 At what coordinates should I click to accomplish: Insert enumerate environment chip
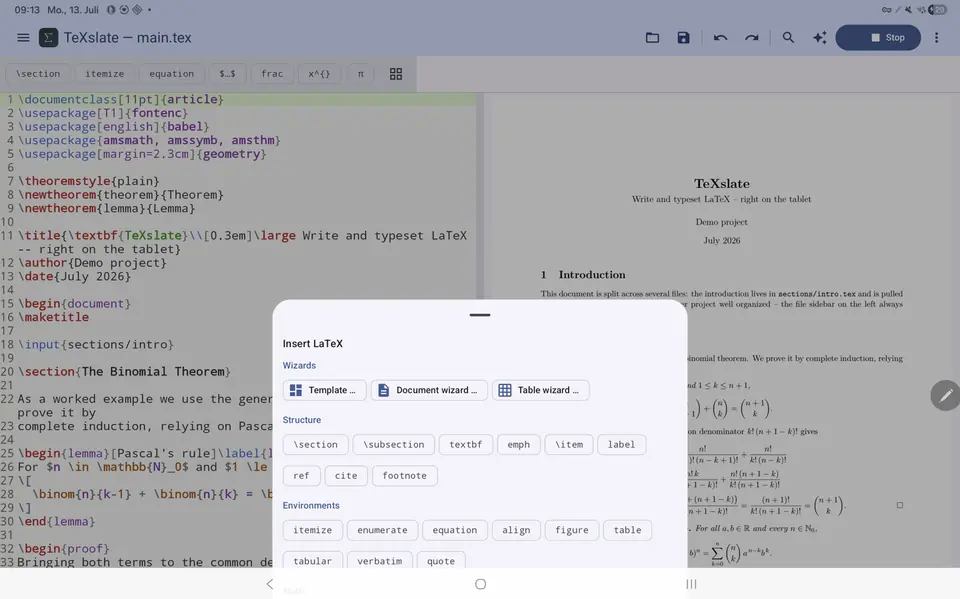tap(382, 530)
